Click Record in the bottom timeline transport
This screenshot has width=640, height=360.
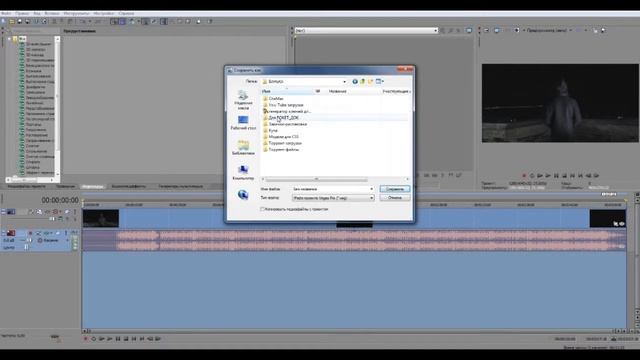coord(85,339)
